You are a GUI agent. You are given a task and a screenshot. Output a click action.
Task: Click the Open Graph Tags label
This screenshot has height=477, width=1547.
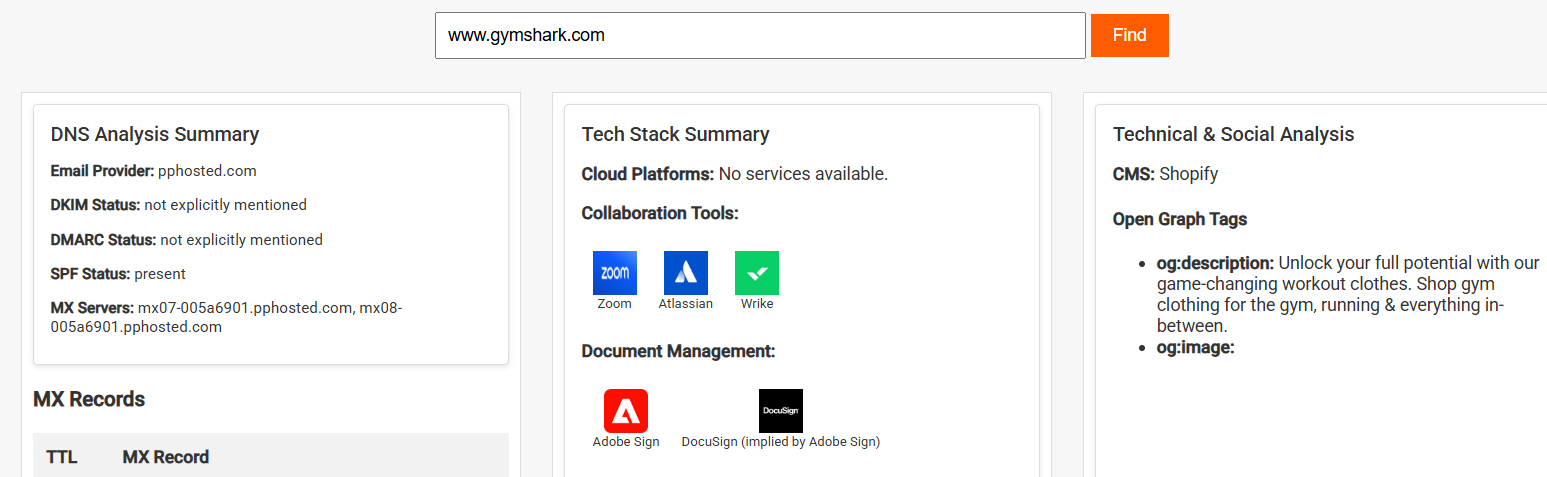tap(1180, 219)
